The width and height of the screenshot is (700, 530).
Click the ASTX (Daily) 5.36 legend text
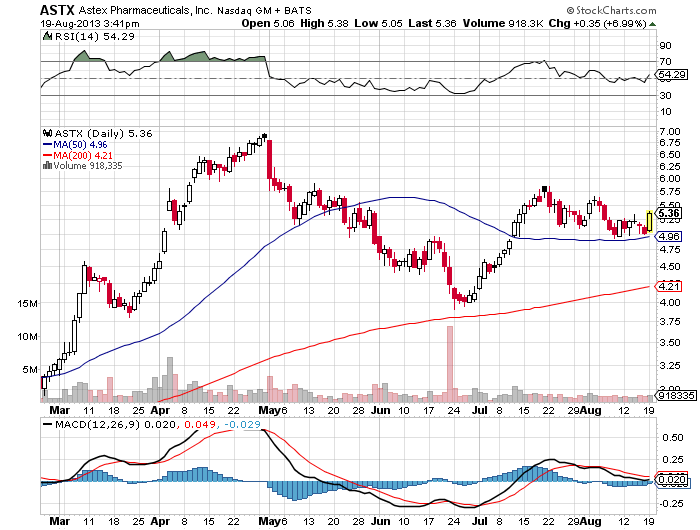coord(104,133)
